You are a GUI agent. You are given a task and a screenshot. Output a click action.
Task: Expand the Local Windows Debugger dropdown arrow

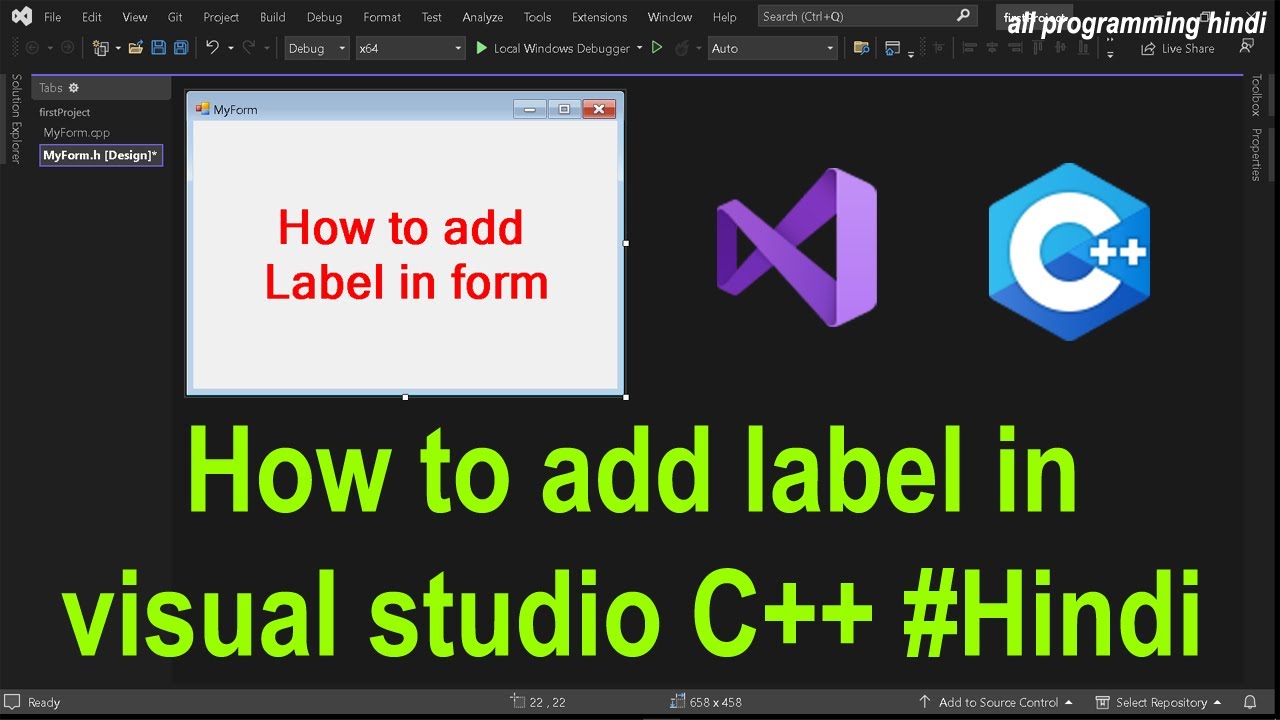[639, 48]
